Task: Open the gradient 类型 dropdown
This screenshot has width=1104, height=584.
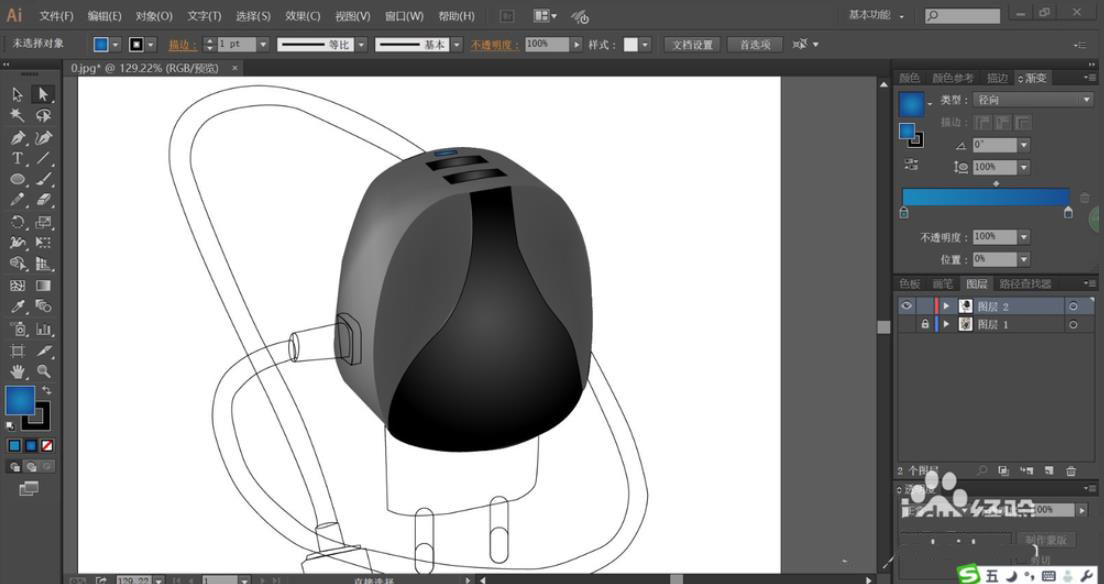Action: pos(1033,100)
